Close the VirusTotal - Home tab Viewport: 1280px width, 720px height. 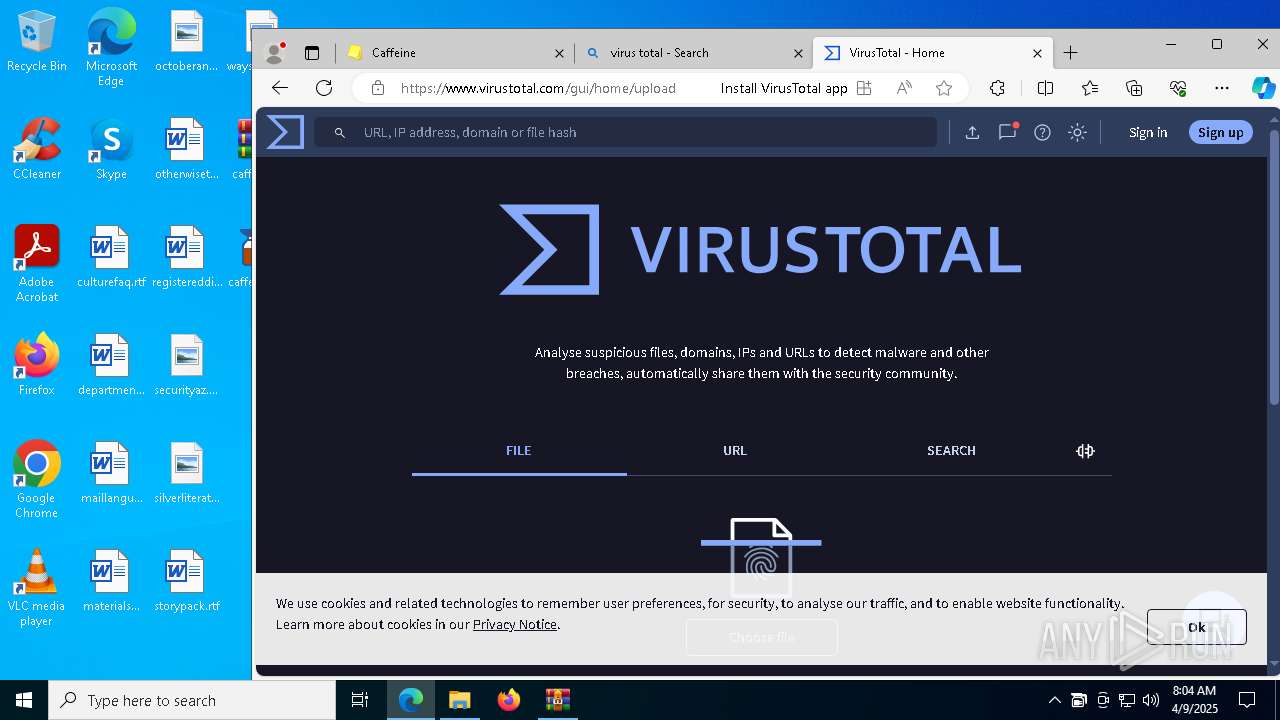point(1037,53)
